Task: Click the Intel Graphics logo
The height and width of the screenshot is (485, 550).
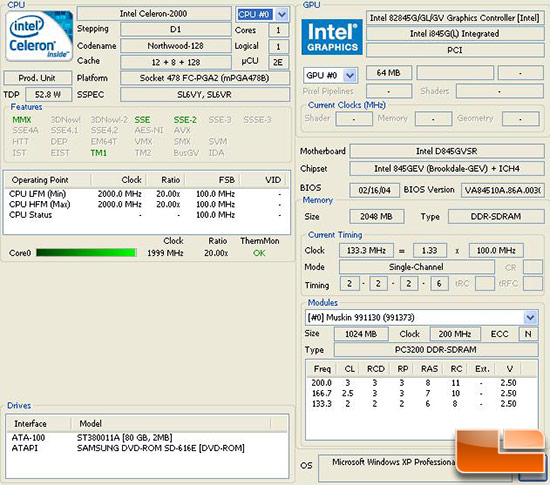Action: coord(332,37)
